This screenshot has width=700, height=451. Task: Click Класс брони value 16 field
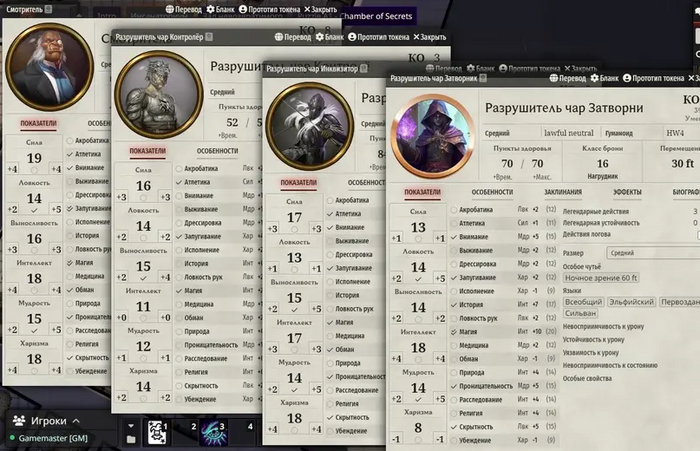pyautogui.click(x=603, y=163)
